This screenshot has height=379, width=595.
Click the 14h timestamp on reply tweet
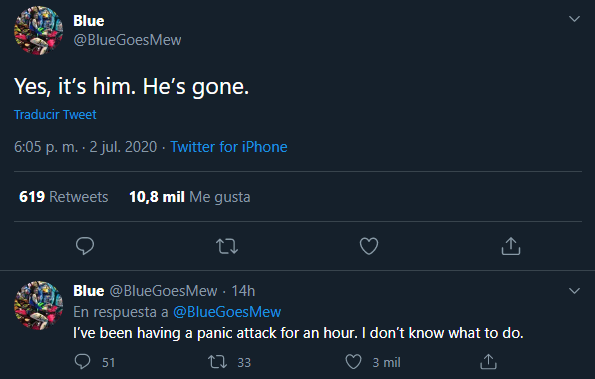coord(243,291)
